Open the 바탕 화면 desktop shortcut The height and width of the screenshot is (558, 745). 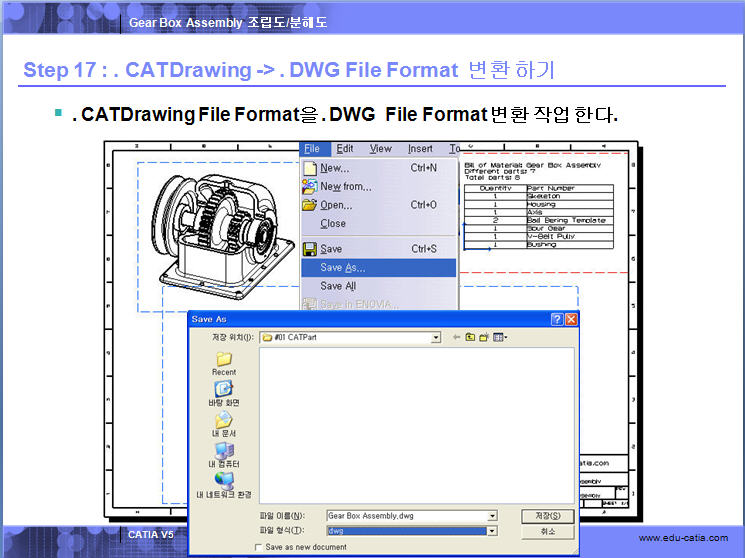click(x=223, y=389)
